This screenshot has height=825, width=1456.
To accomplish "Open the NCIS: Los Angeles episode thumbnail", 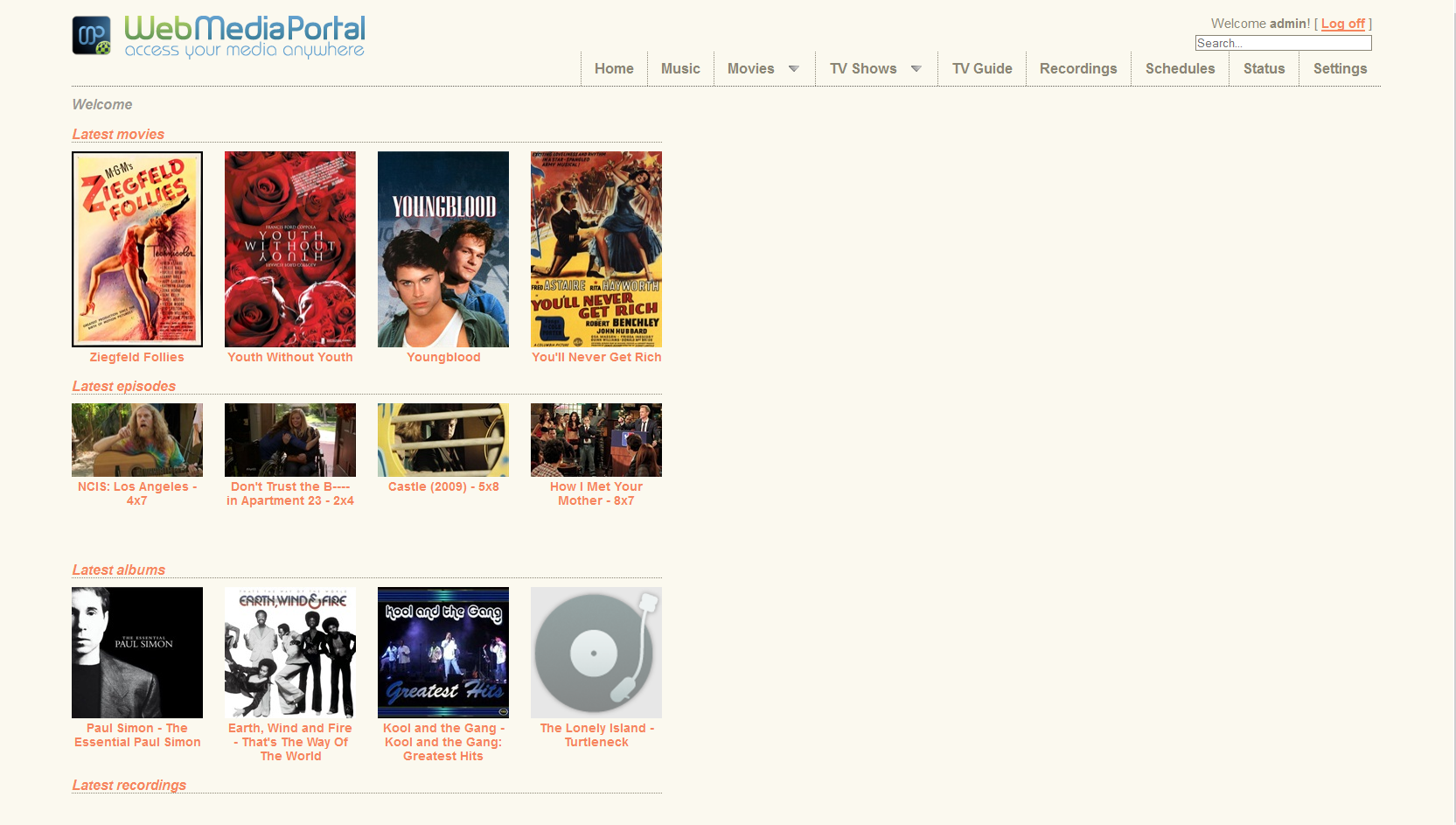I will coord(137,440).
